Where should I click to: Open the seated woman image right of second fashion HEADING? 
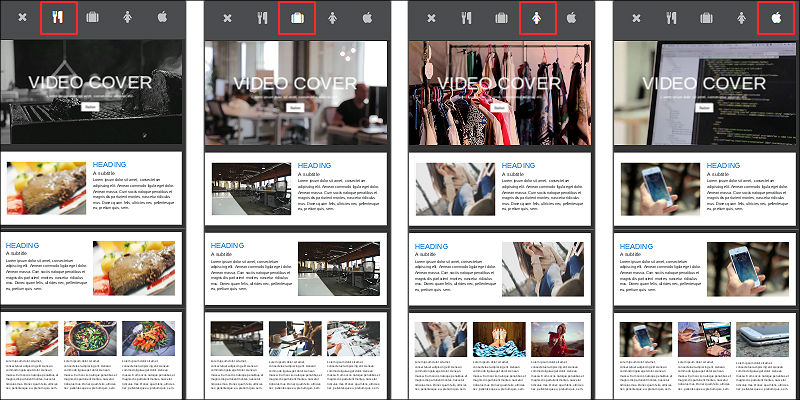[543, 269]
